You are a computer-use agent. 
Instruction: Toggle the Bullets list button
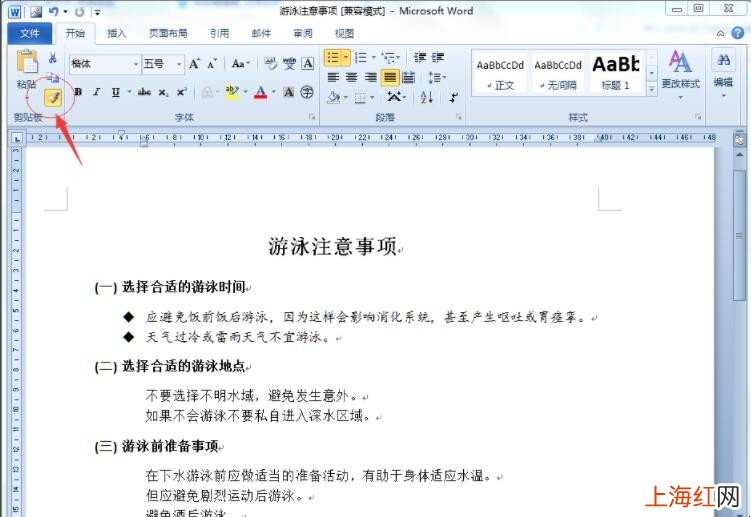point(332,57)
